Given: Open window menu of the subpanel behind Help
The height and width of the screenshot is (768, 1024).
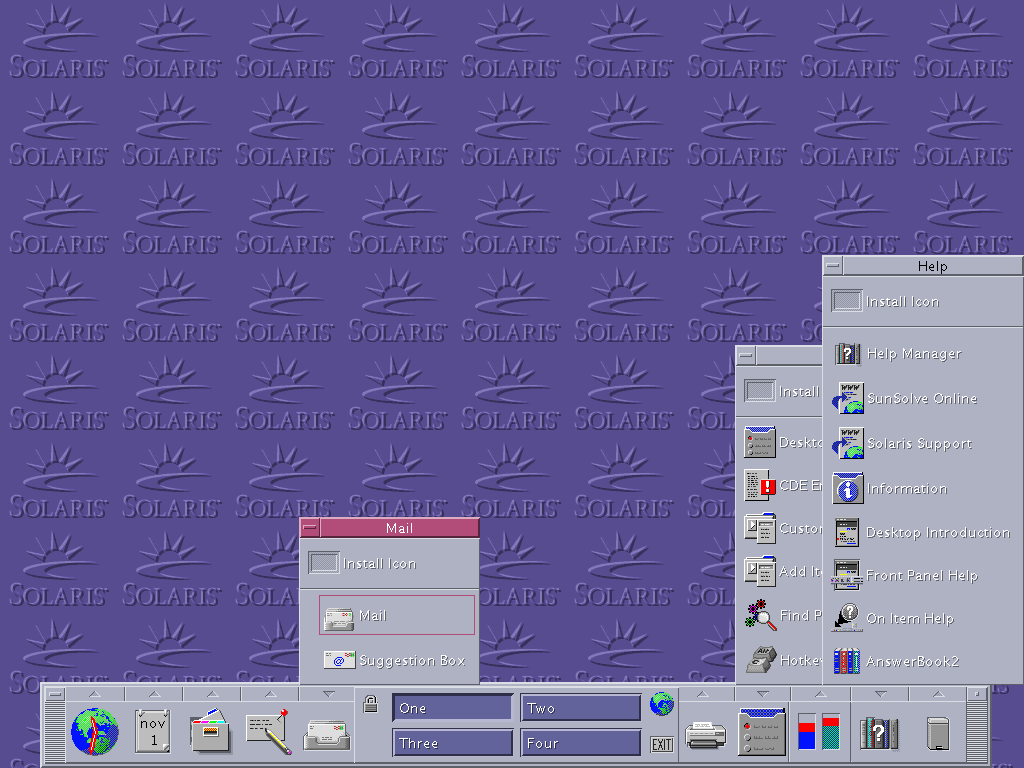Looking at the screenshot, I should (x=746, y=356).
